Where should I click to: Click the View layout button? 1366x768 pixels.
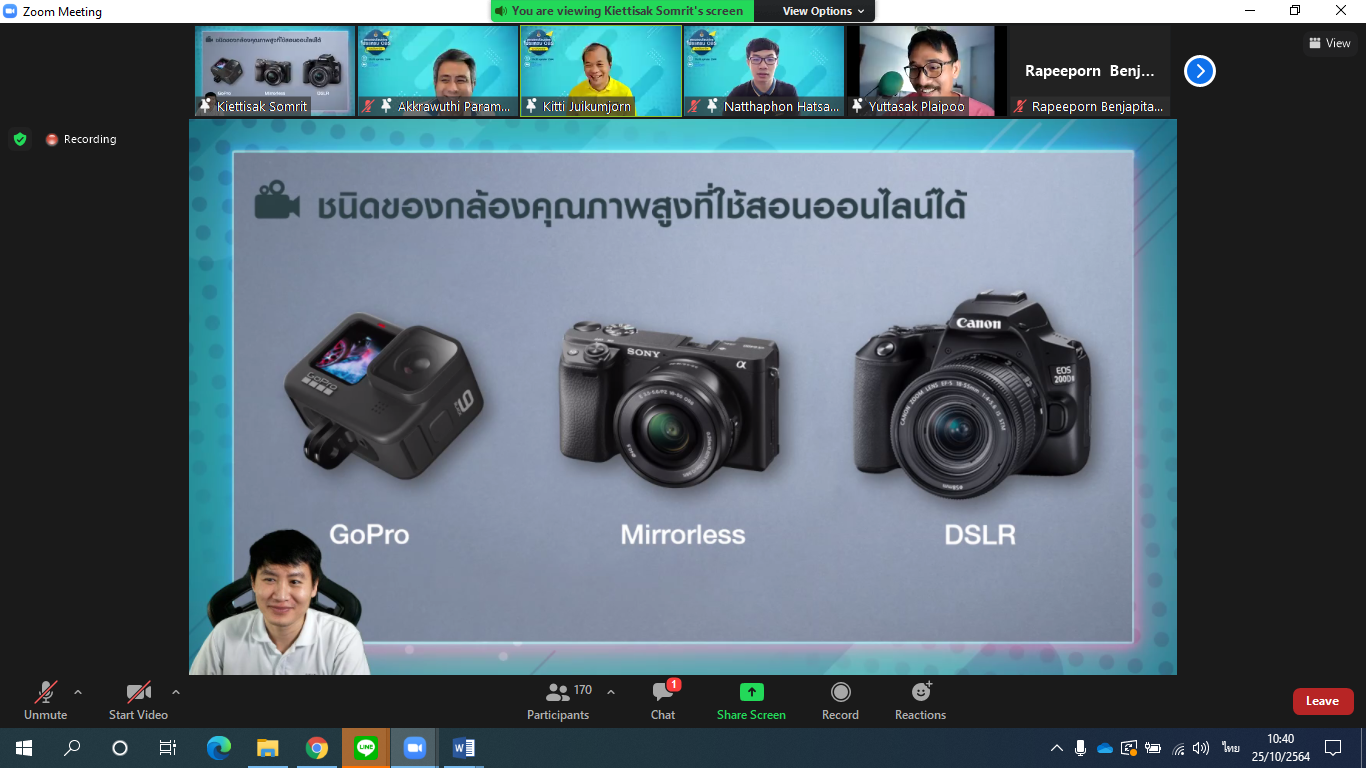point(1330,43)
